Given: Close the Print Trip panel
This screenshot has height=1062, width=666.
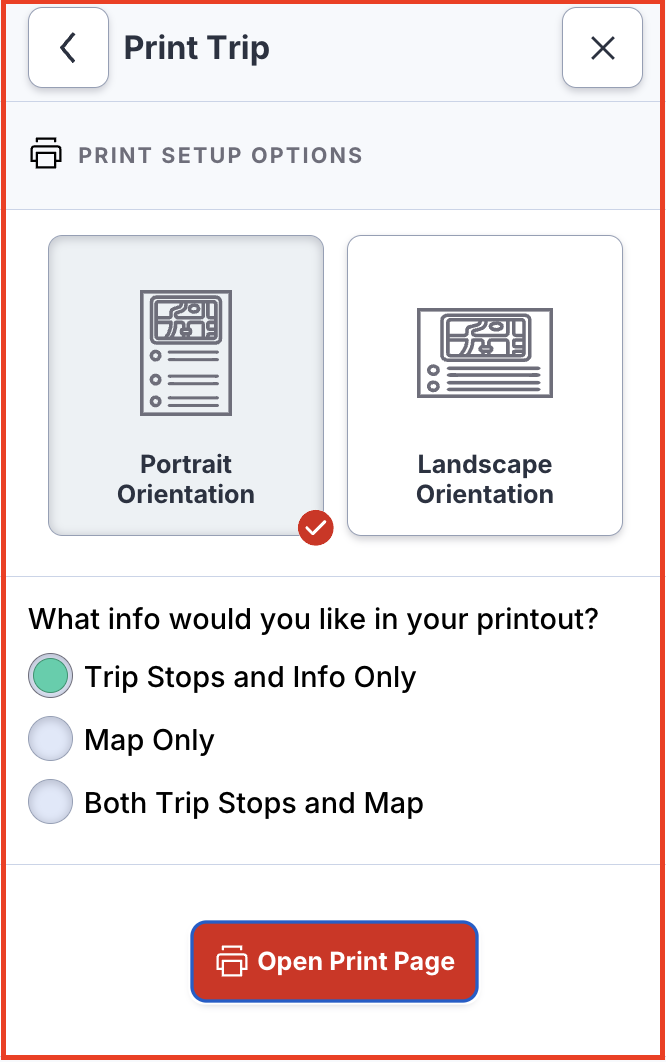Looking at the screenshot, I should point(602,48).
